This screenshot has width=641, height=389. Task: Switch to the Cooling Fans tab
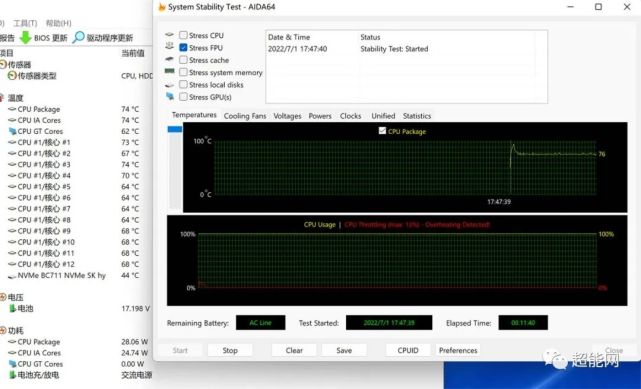tap(245, 116)
